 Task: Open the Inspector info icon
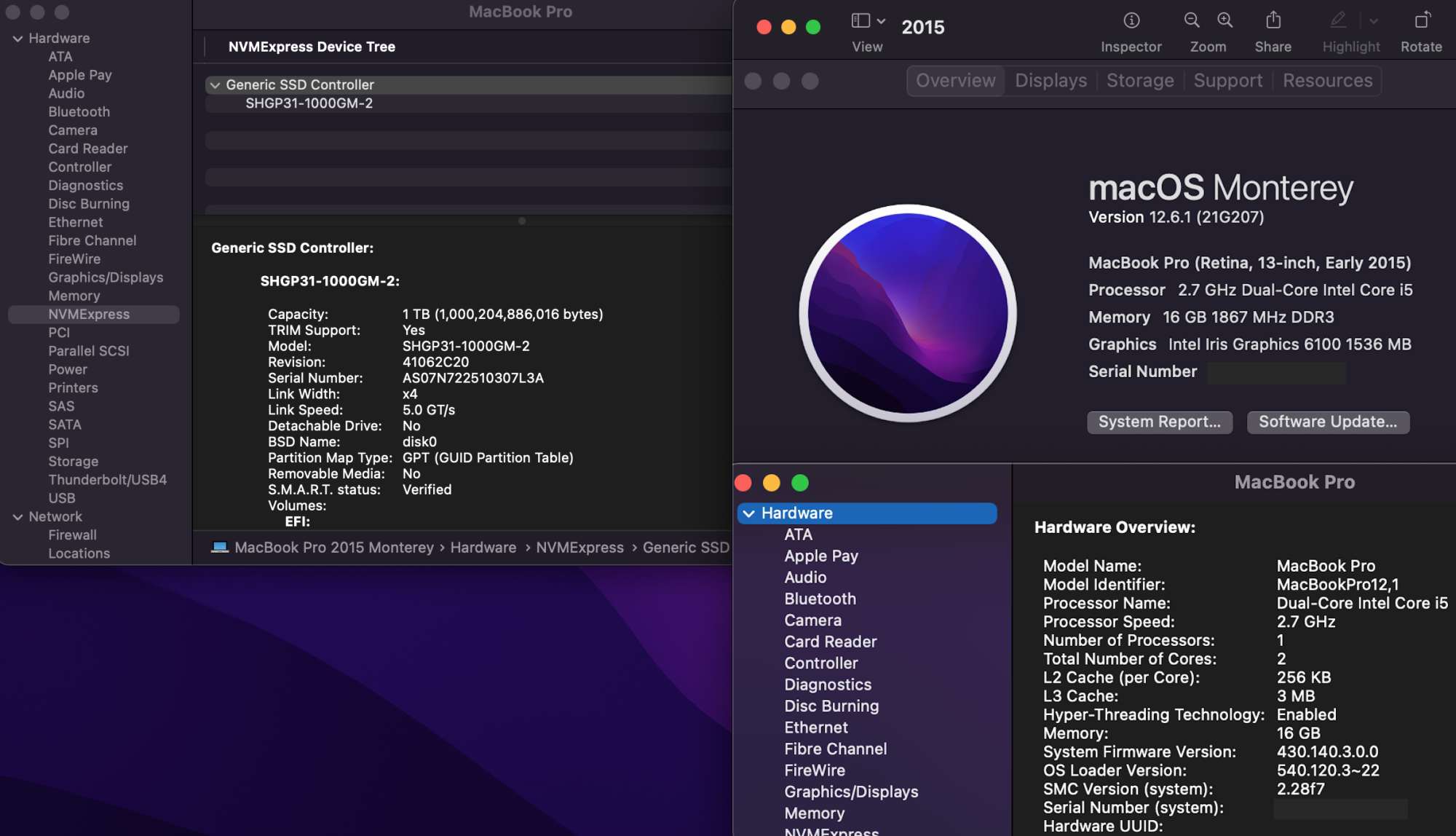click(x=1131, y=20)
